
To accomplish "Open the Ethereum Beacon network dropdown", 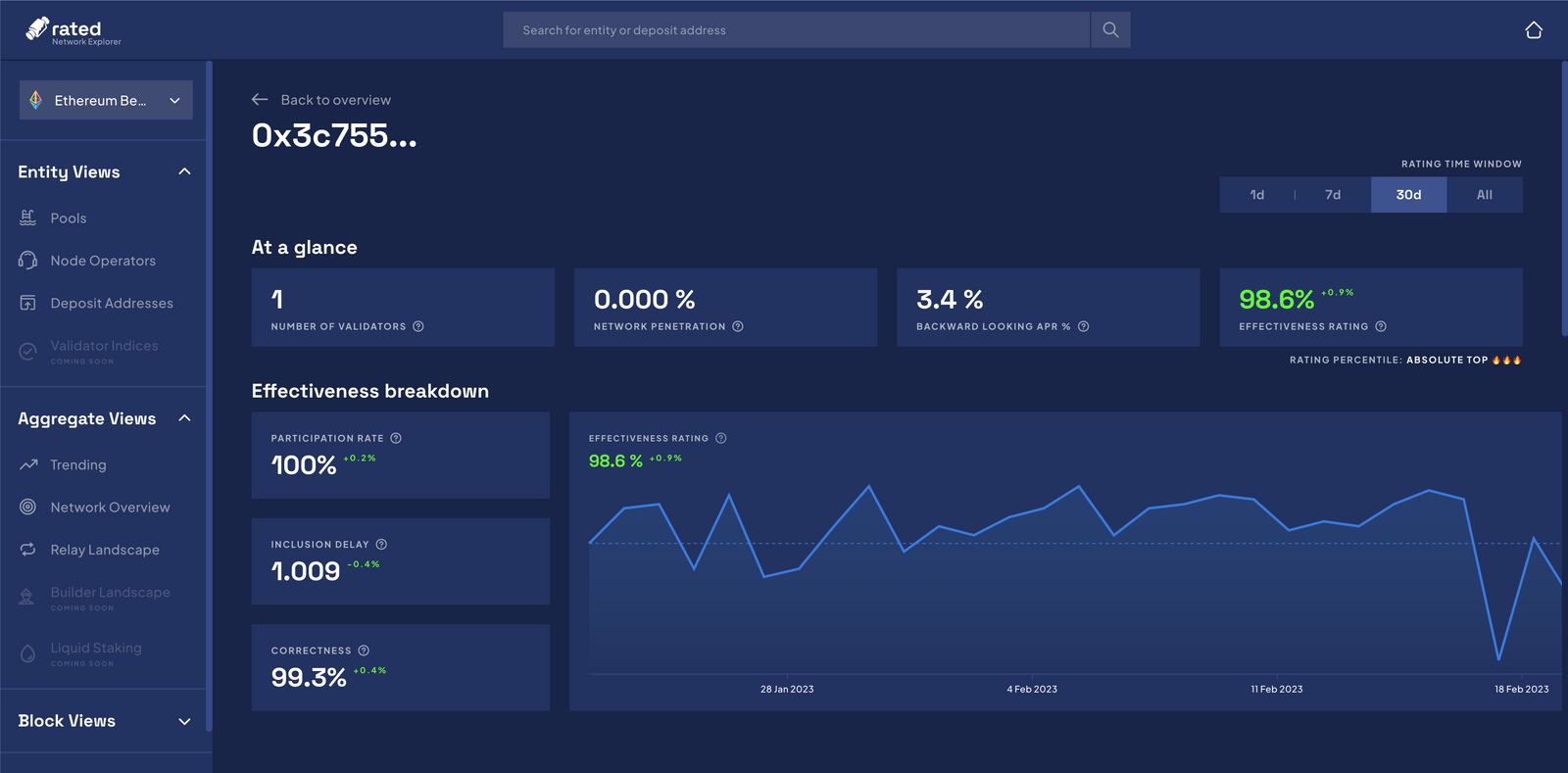I will pos(106,100).
